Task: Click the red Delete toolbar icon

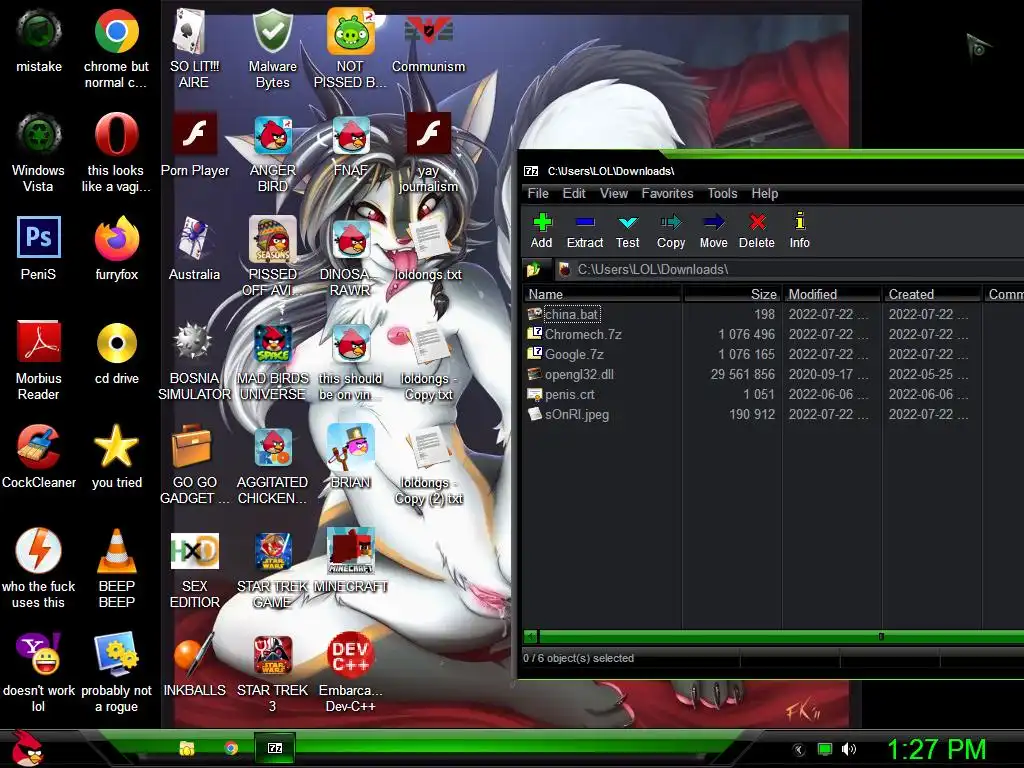Action: coord(757,231)
